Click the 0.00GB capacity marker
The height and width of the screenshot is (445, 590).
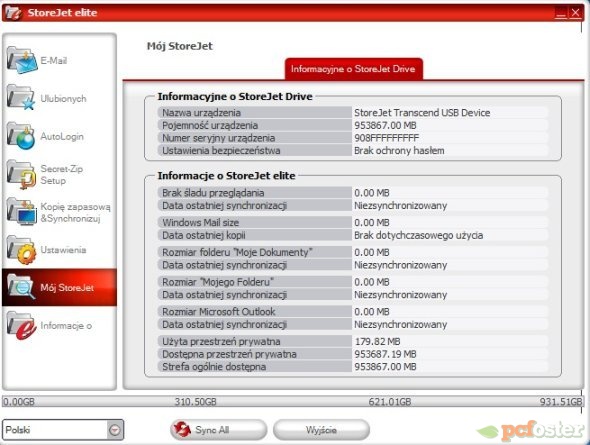point(19,402)
